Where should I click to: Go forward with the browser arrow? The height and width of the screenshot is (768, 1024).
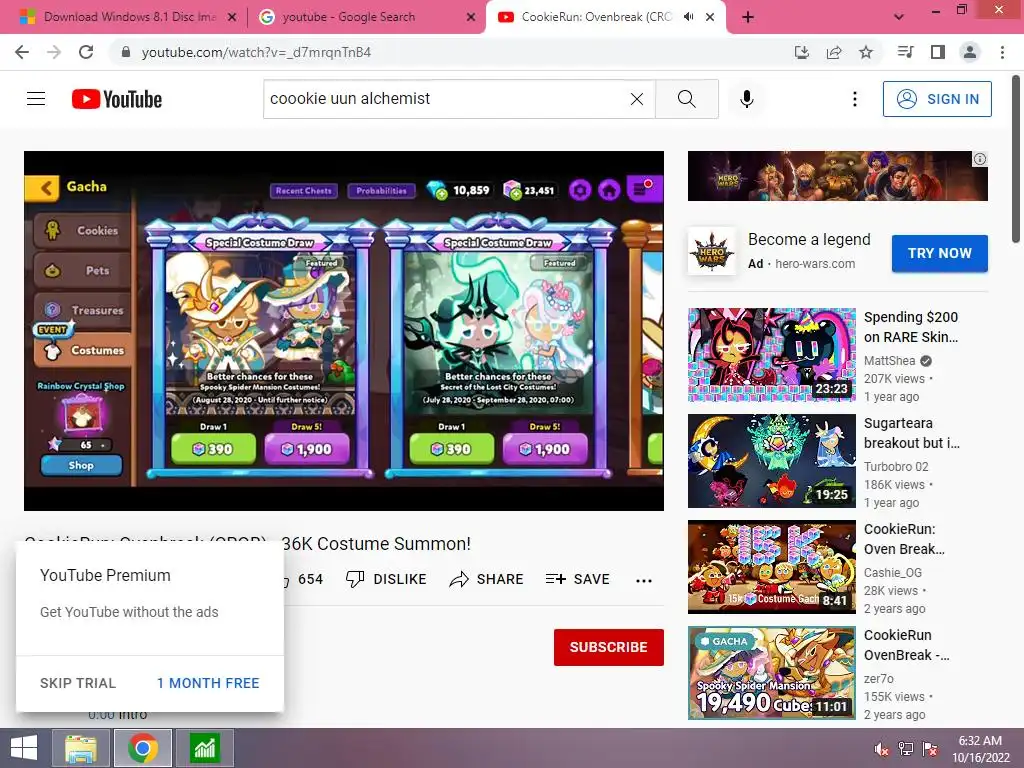pyautogui.click(x=54, y=52)
